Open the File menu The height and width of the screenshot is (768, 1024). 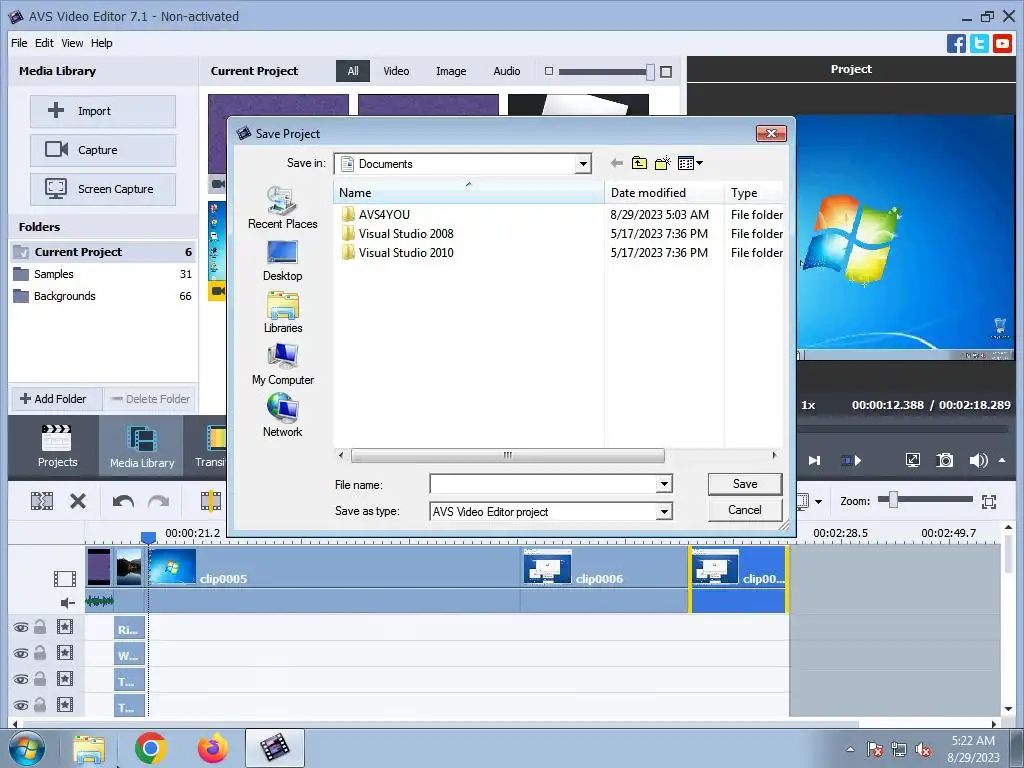(x=19, y=43)
